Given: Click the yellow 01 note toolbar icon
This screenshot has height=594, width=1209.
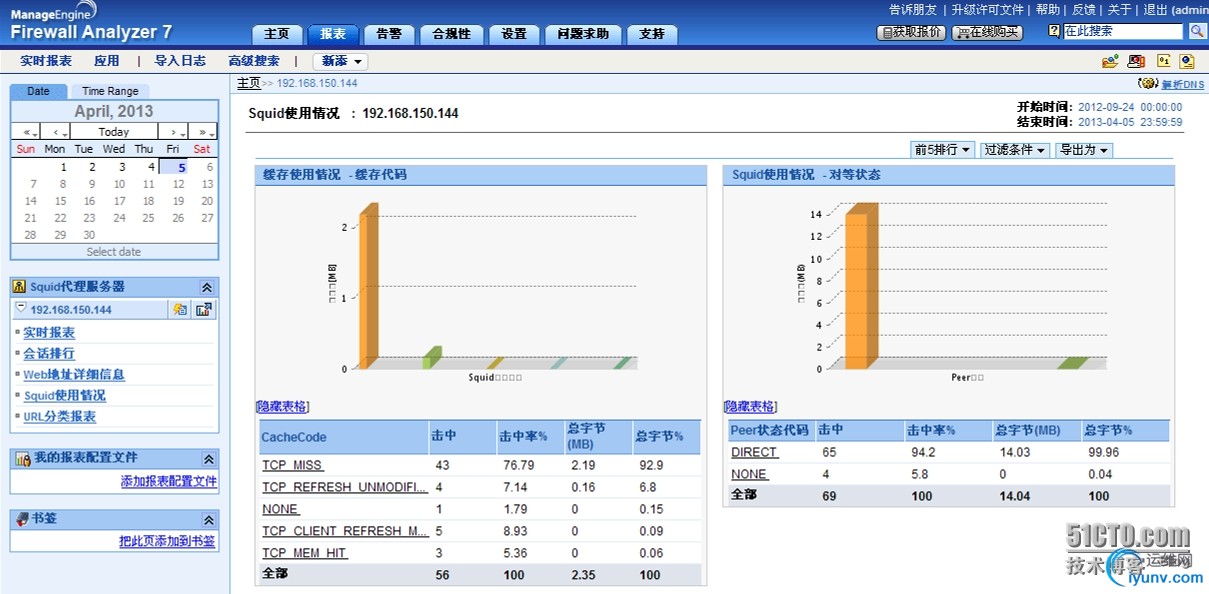Looking at the screenshot, I should [1163, 61].
